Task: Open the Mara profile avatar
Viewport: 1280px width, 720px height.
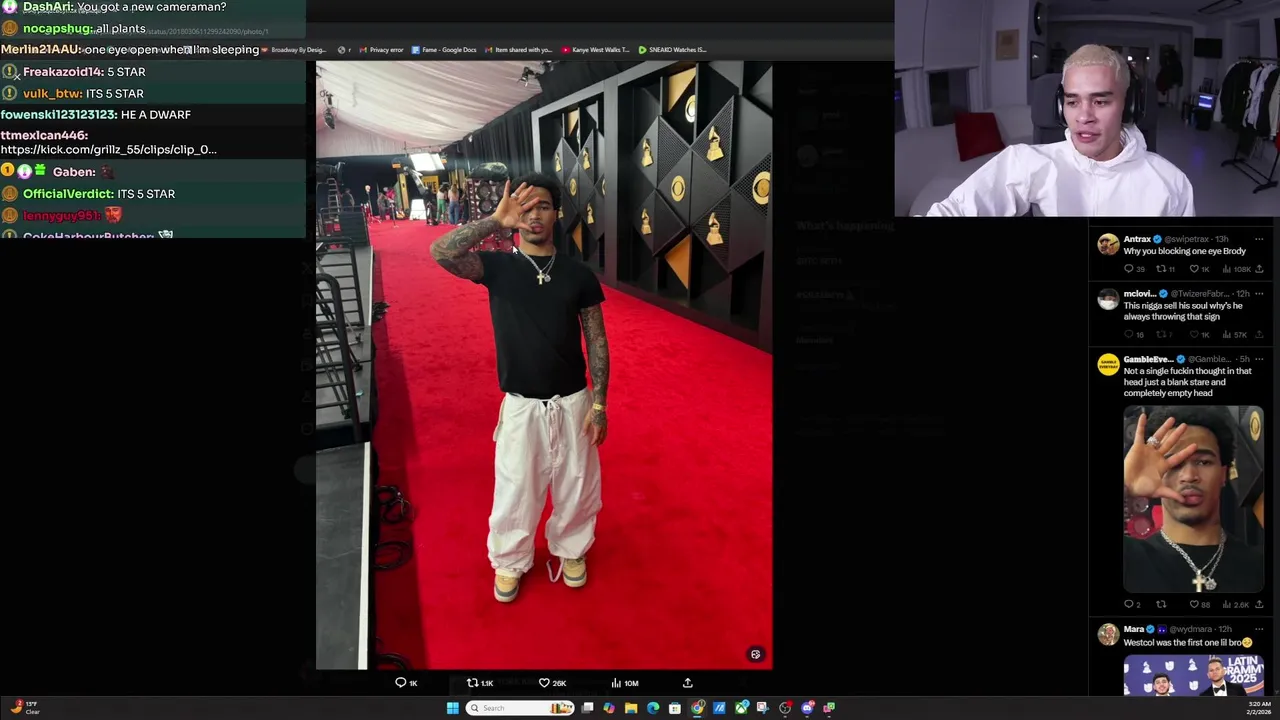Action: (x=1108, y=635)
